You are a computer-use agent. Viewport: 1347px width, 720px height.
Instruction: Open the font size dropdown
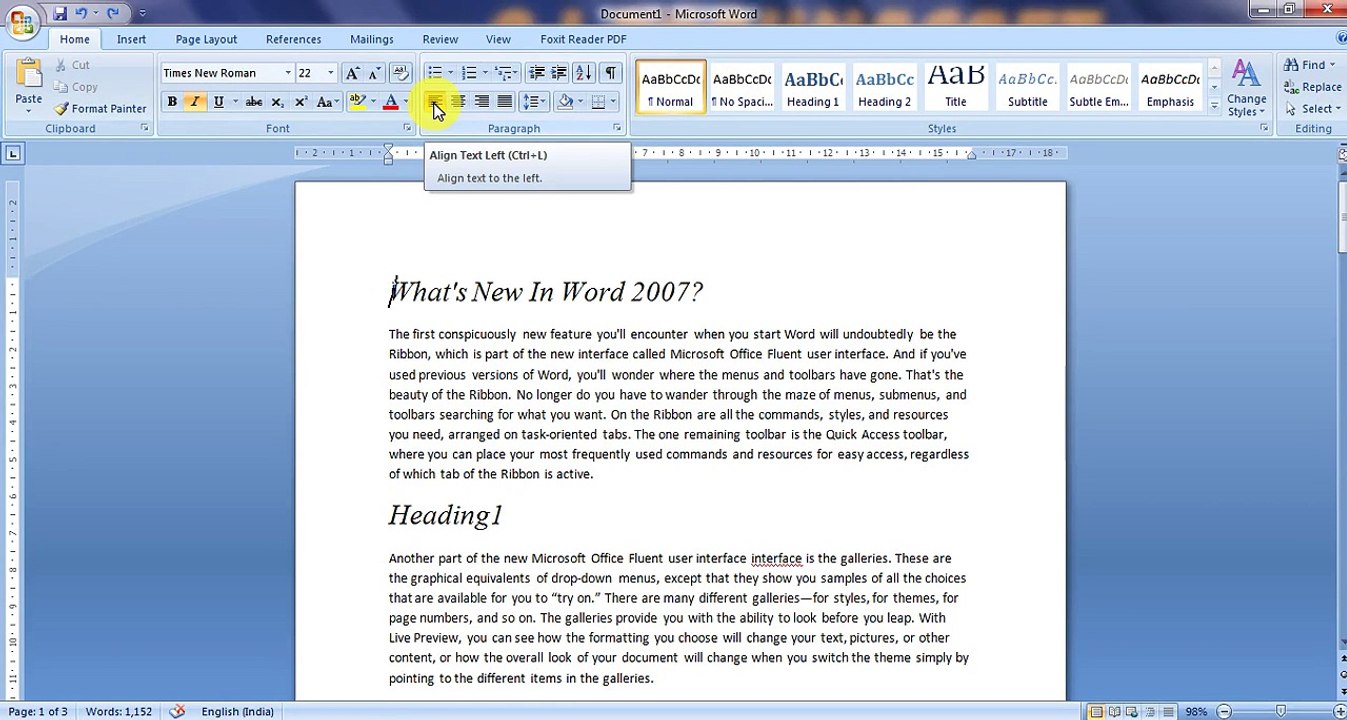(331, 73)
